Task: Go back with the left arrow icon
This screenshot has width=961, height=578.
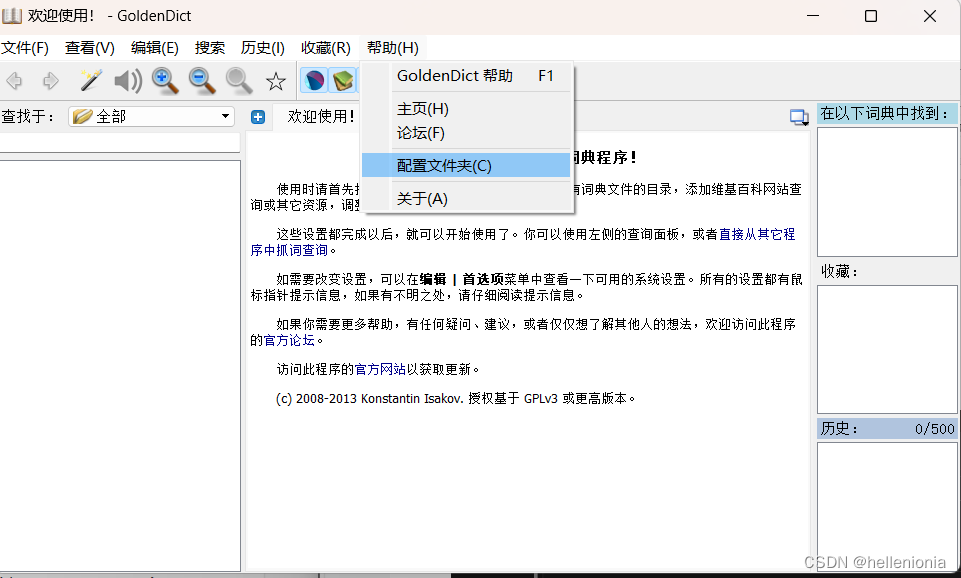Action: coord(14,80)
